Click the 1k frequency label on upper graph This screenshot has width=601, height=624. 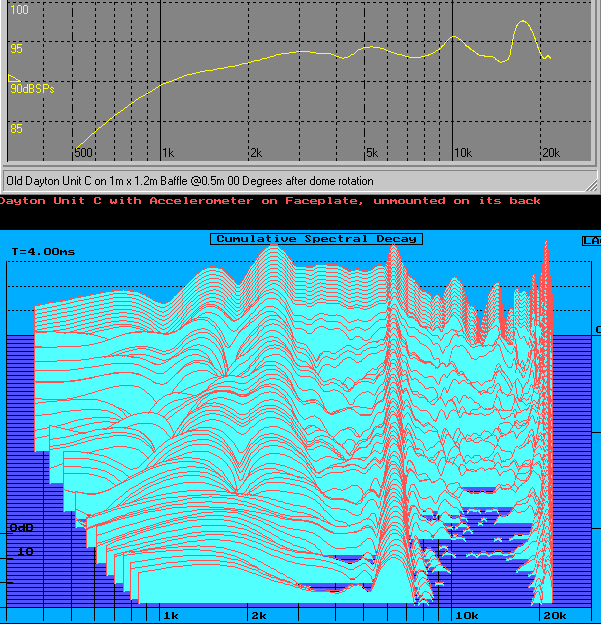click(x=168, y=153)
